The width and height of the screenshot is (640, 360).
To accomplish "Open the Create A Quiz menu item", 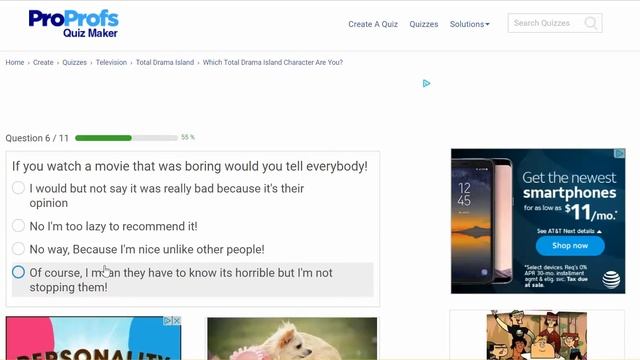I will (373, 24).
